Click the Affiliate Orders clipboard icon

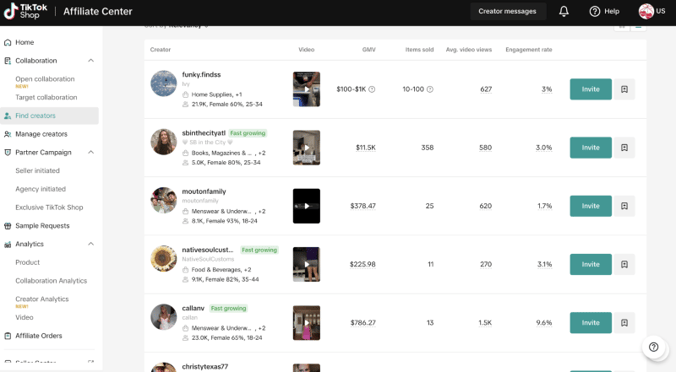[7, 336]
